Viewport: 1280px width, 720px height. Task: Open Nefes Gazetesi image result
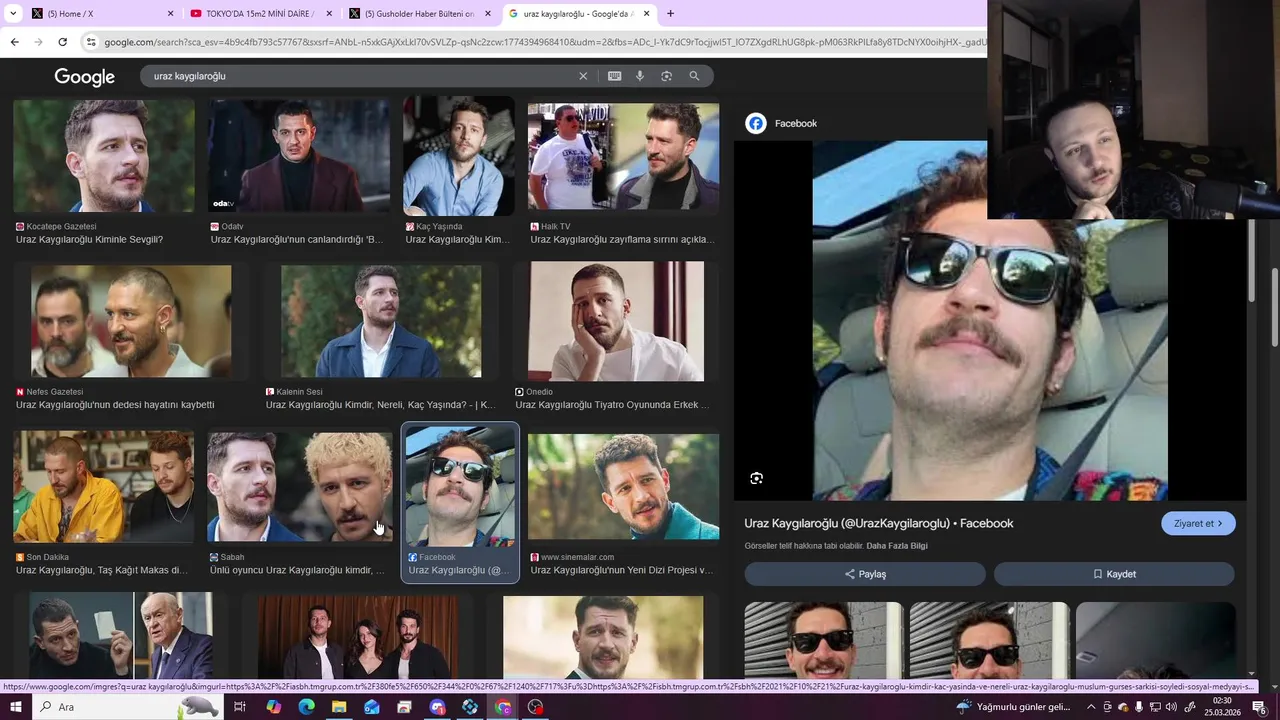point(131,322)
